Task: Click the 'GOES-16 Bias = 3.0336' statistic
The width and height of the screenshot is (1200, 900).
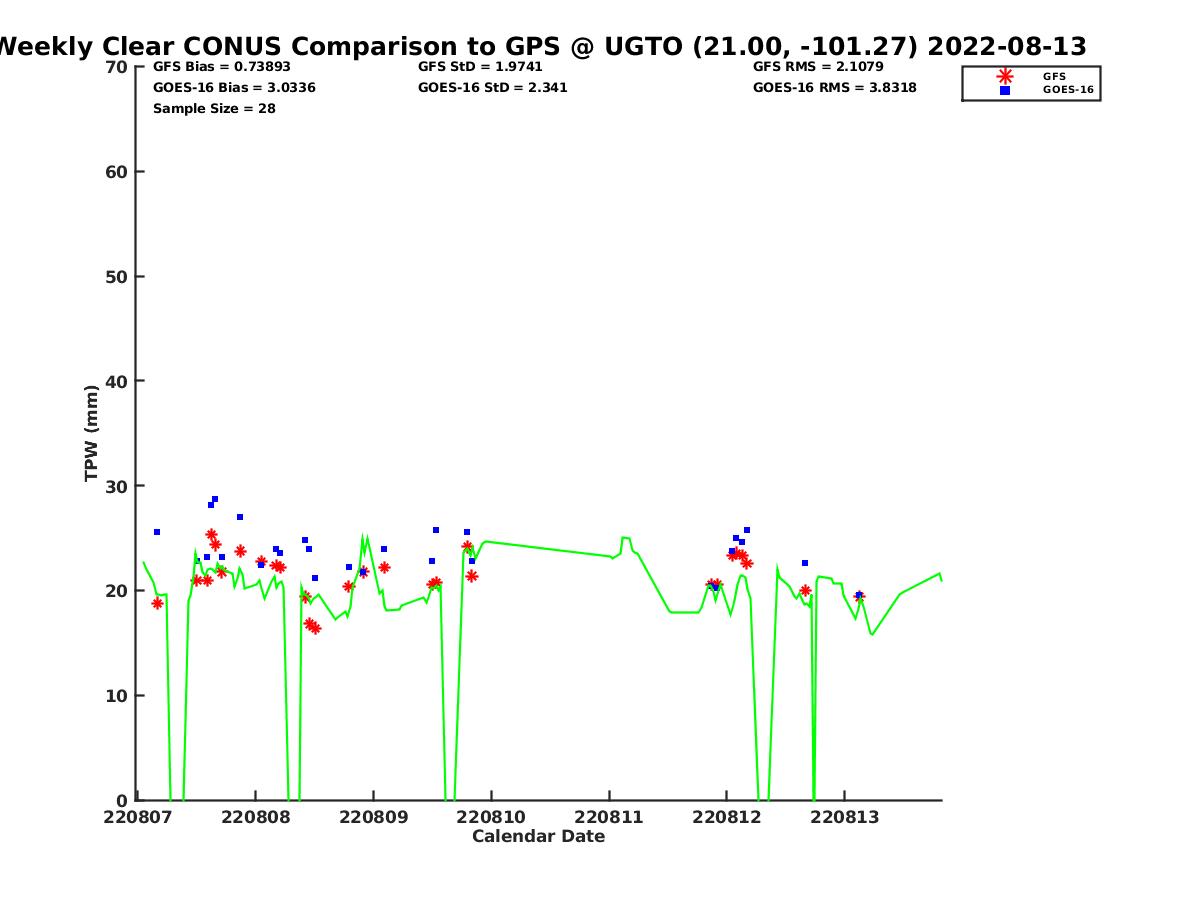Action: pos(234,88)
